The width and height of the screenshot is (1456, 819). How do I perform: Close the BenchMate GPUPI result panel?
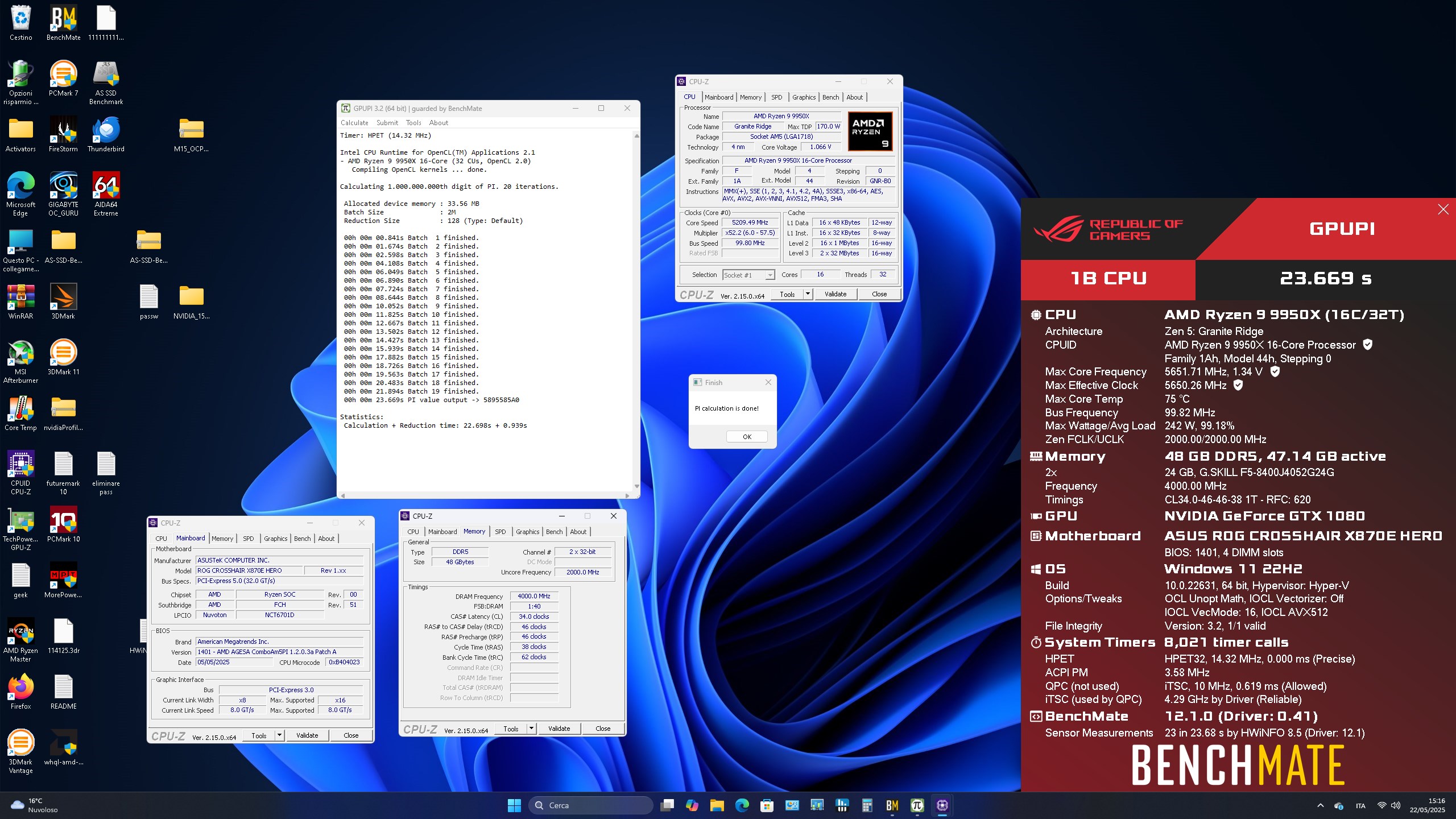[1443, 209]
